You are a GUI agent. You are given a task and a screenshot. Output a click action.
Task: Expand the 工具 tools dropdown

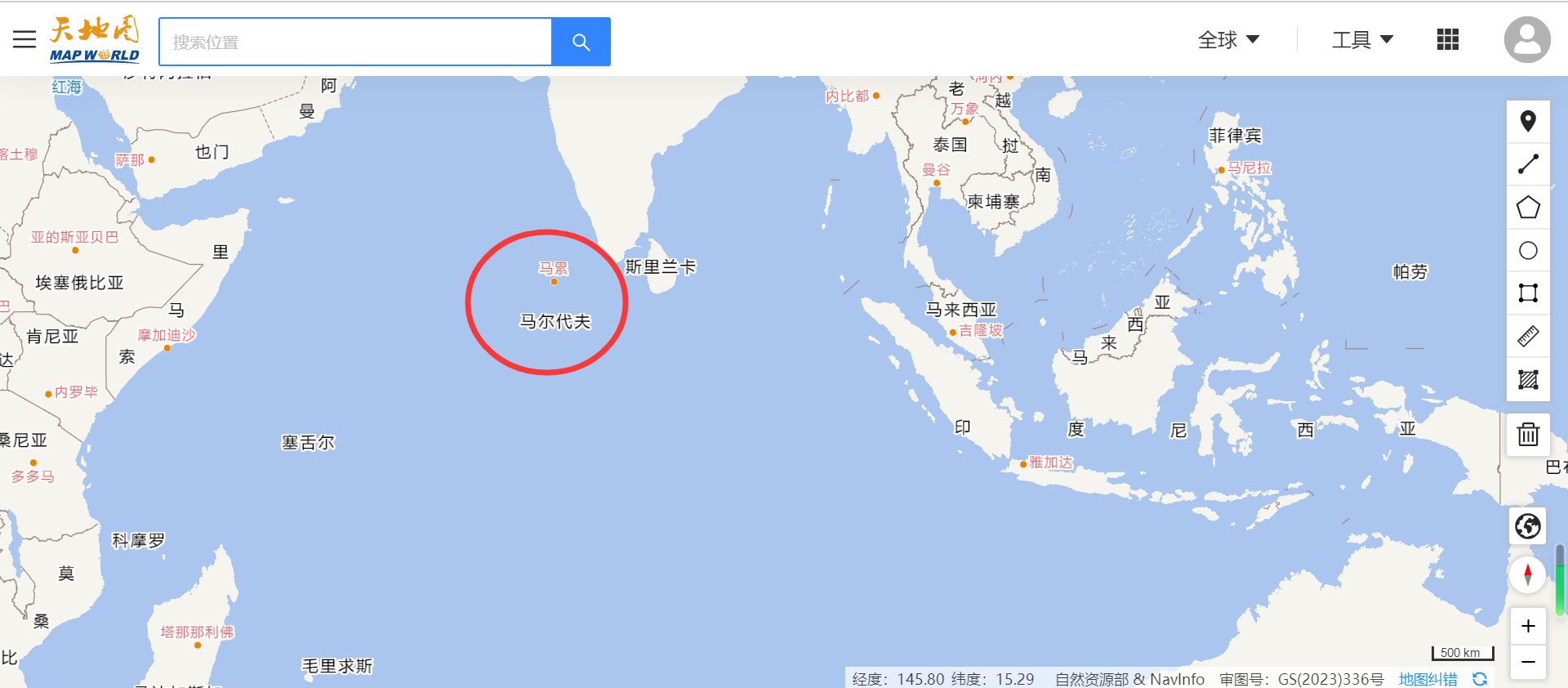coord(1362,39)
